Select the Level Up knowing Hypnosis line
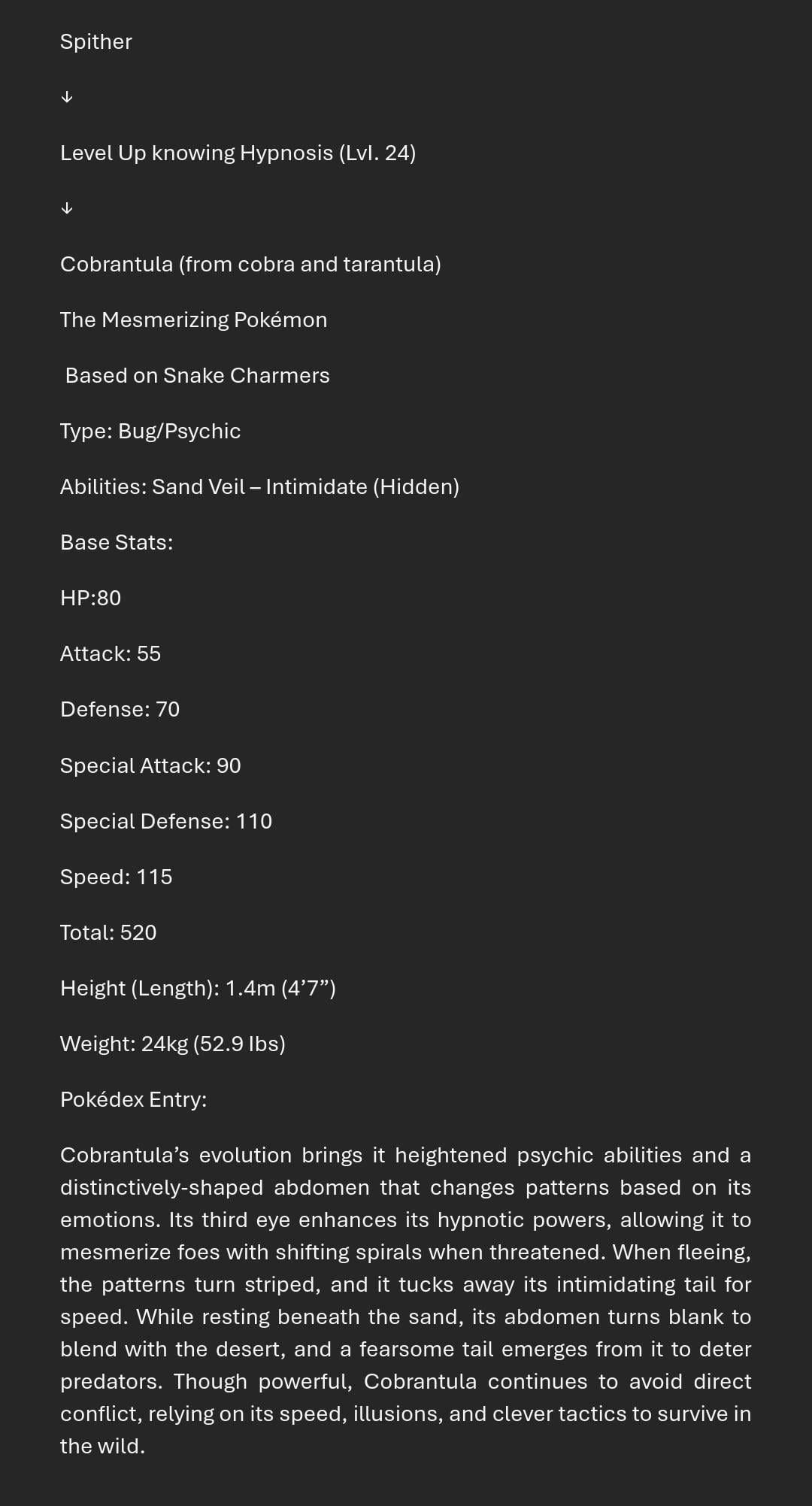Viewport: 812px width, 1506px height. pos(238,153)
